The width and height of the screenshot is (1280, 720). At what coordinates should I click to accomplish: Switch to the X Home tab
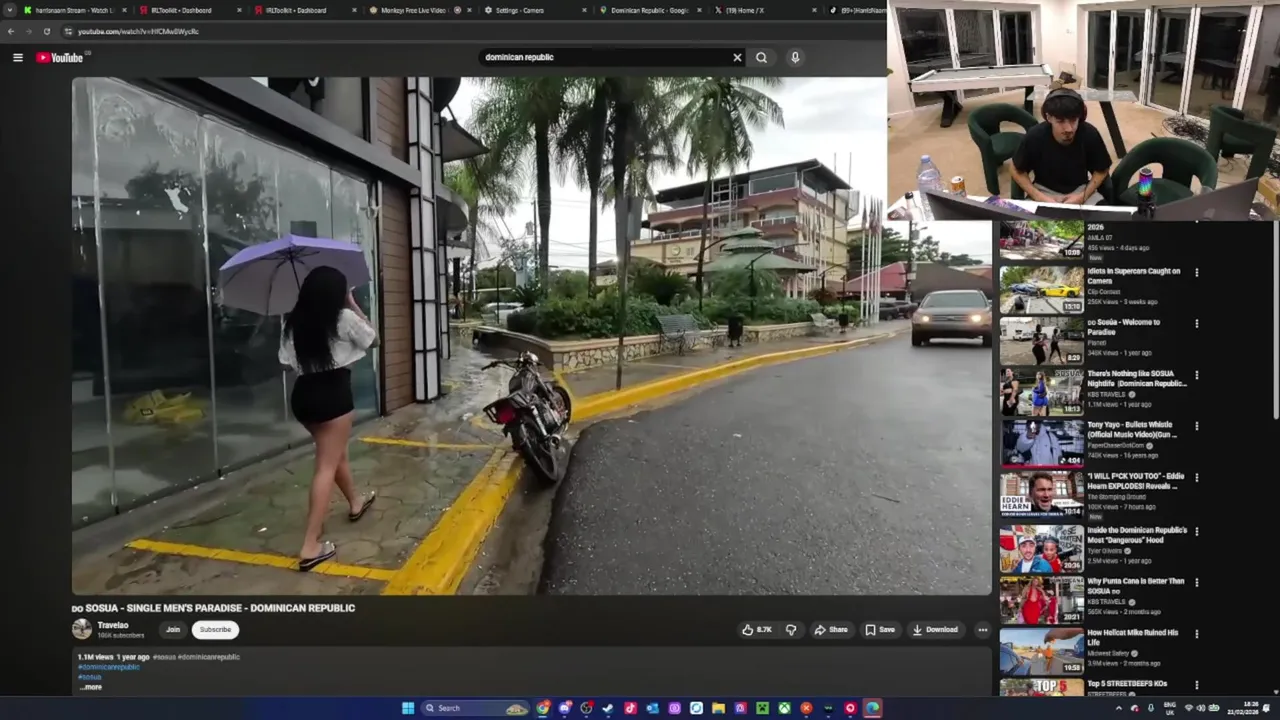(763, 10)
